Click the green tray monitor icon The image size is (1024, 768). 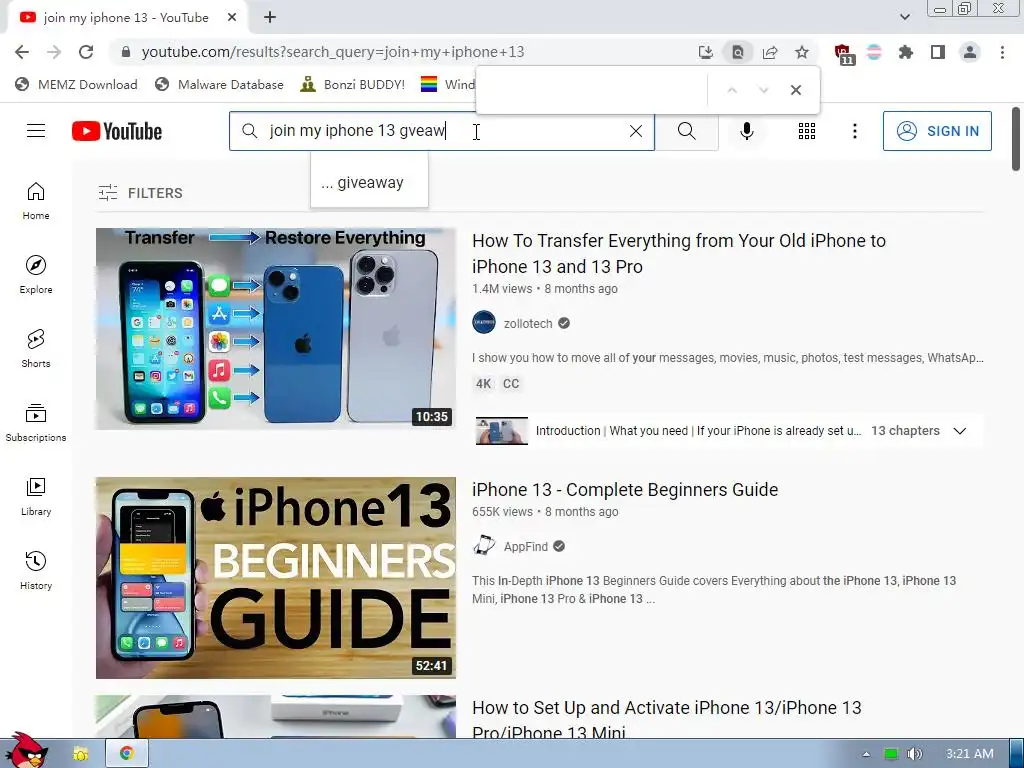891,754
